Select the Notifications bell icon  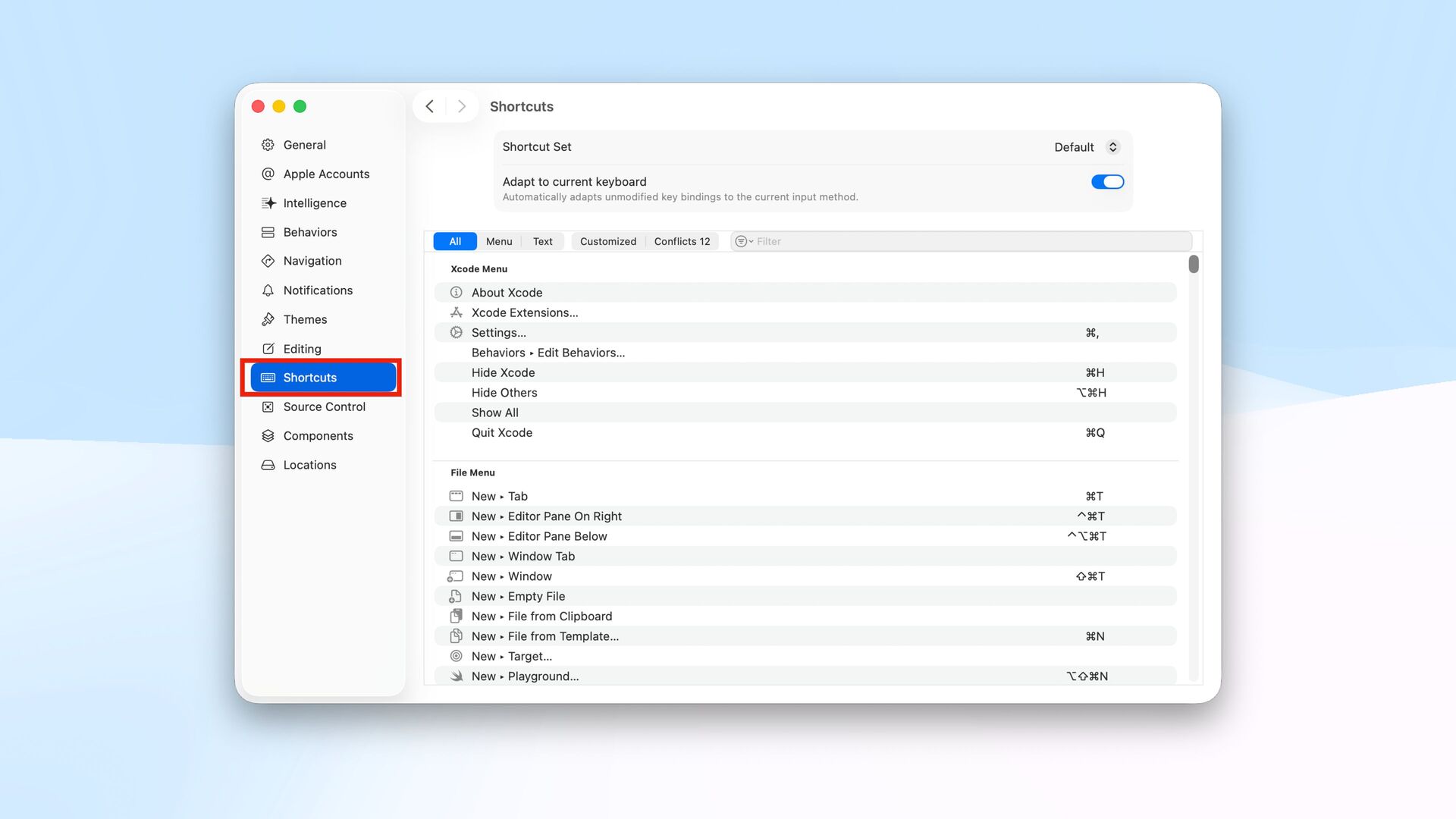click(268, 290)
